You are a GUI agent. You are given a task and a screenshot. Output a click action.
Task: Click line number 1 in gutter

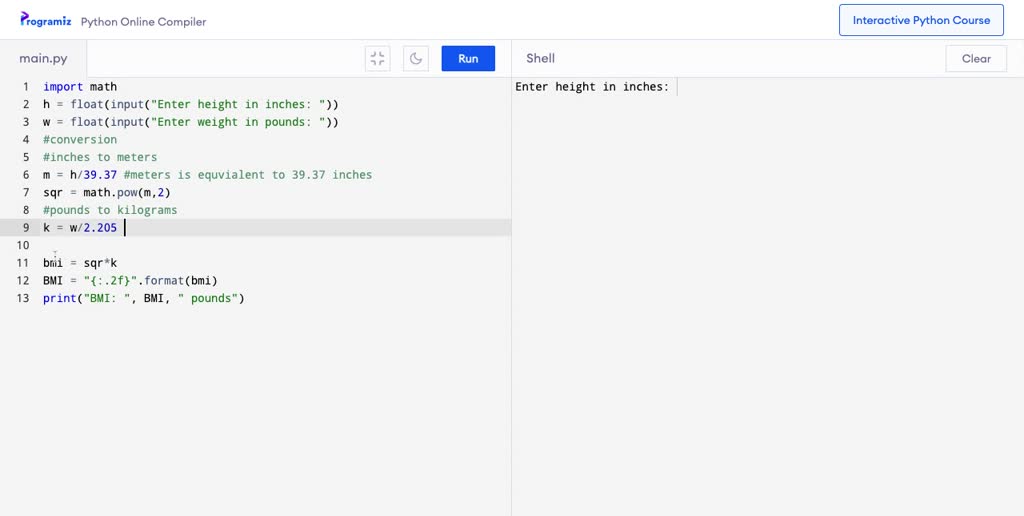point(26,86)
